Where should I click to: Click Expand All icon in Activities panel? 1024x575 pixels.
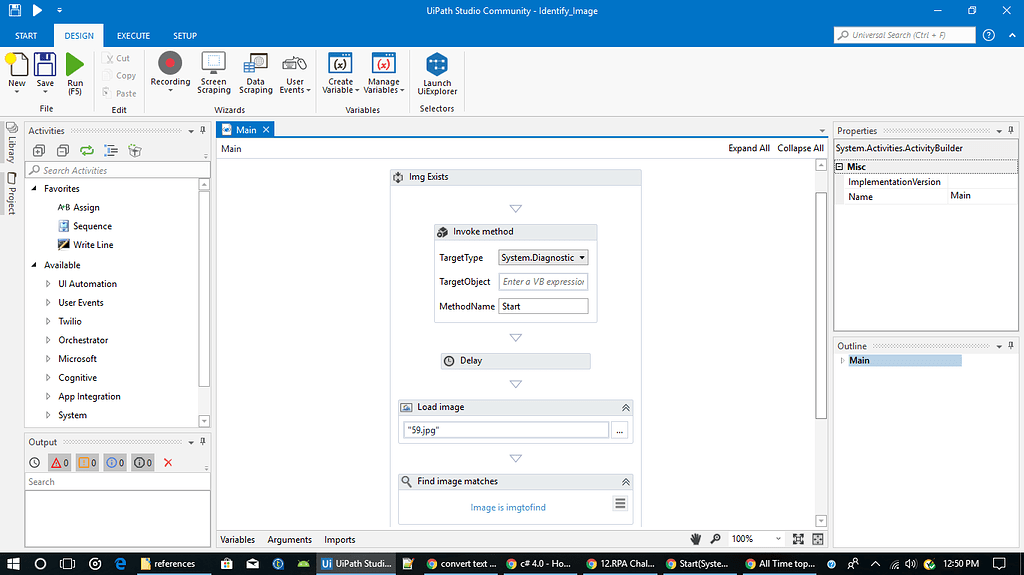39,151
